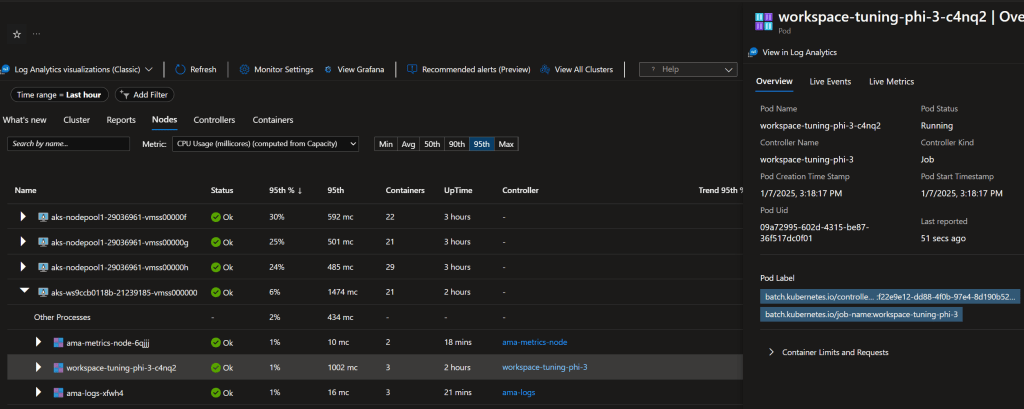
Task: Open the workspace-tuning-phi-3 controller link
Action: click(544, 368)
